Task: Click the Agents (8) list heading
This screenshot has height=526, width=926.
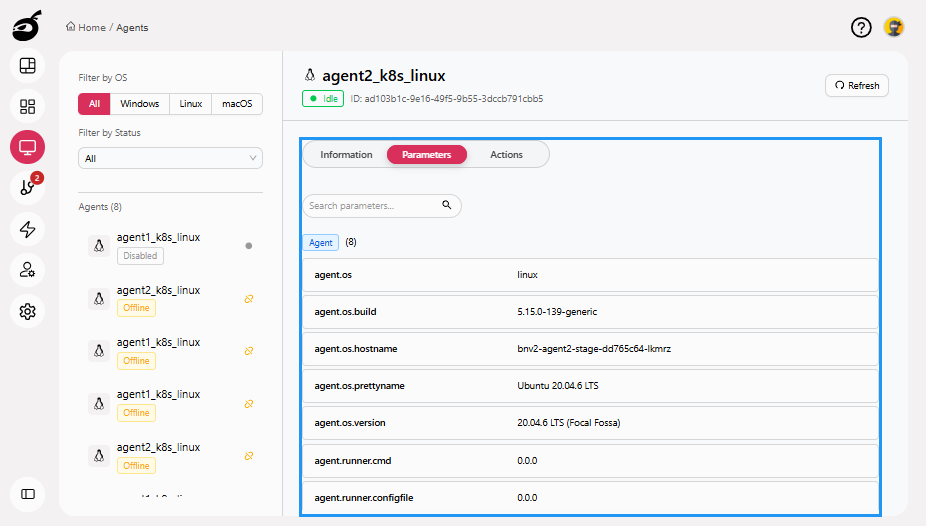Action: [x=100, y=207]
